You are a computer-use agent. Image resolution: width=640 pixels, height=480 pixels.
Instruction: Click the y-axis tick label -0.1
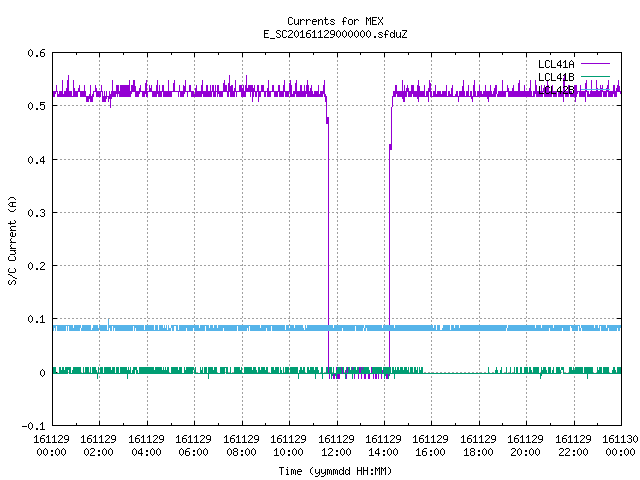[x=33, y=426]
